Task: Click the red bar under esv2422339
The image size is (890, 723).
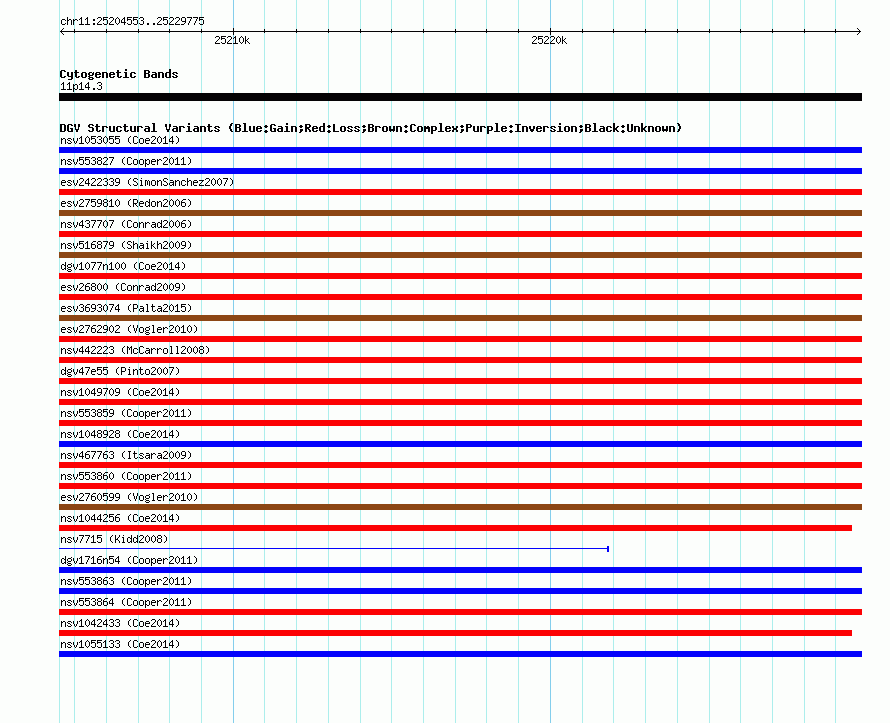Action: click(x=460, y=192)
